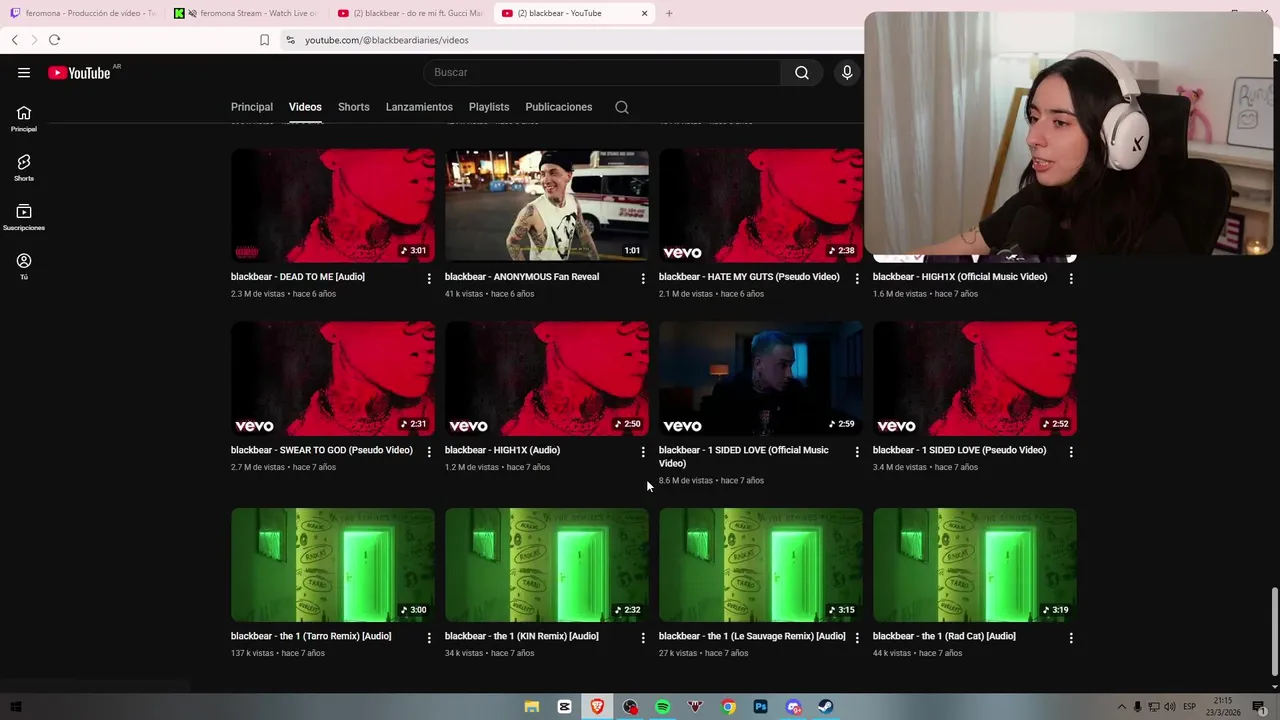Open Shorts in the left sidebar
1280x720 pixels.
pyautogui.click(x=24, y=168)
